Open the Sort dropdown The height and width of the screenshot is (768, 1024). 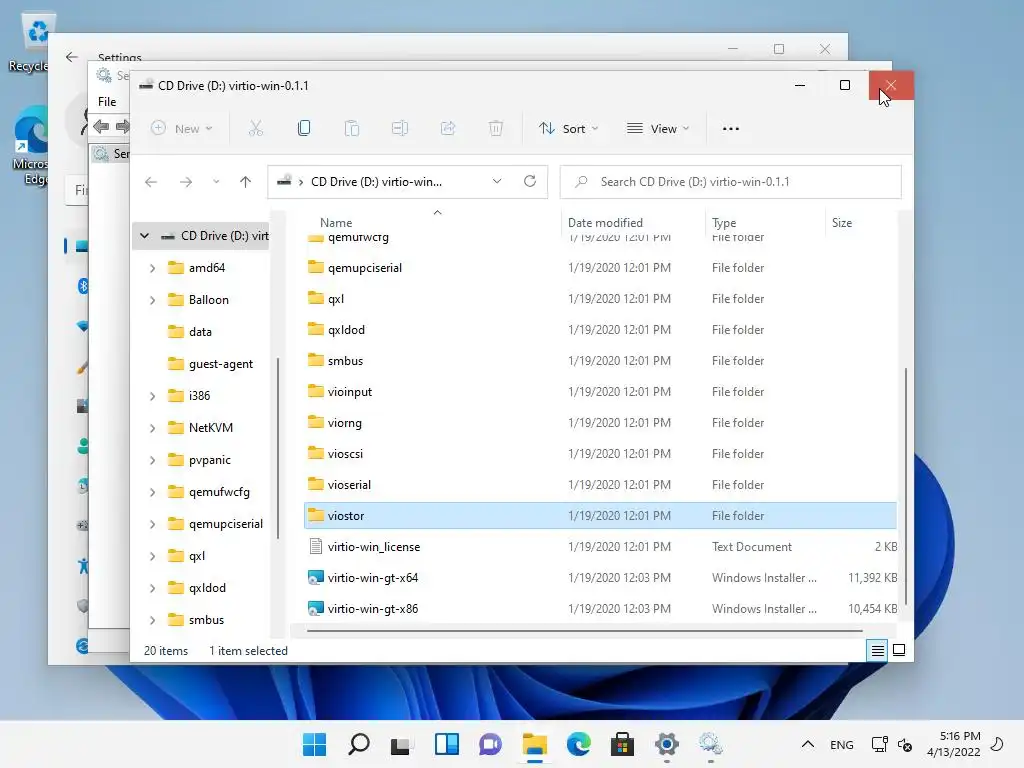click(568, 129)
